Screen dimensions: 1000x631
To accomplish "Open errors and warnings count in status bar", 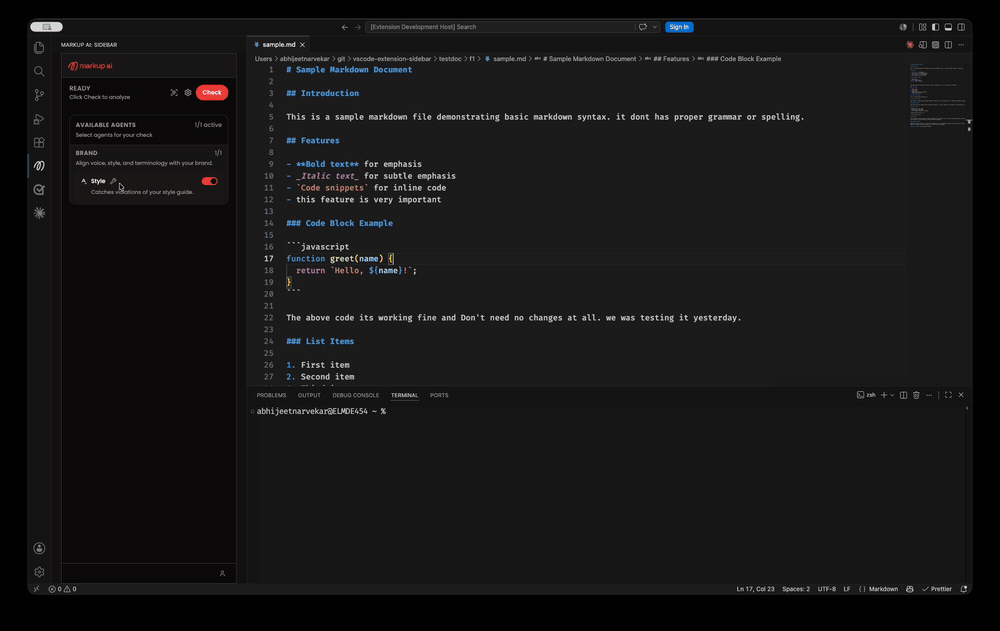I will (62, 589).
